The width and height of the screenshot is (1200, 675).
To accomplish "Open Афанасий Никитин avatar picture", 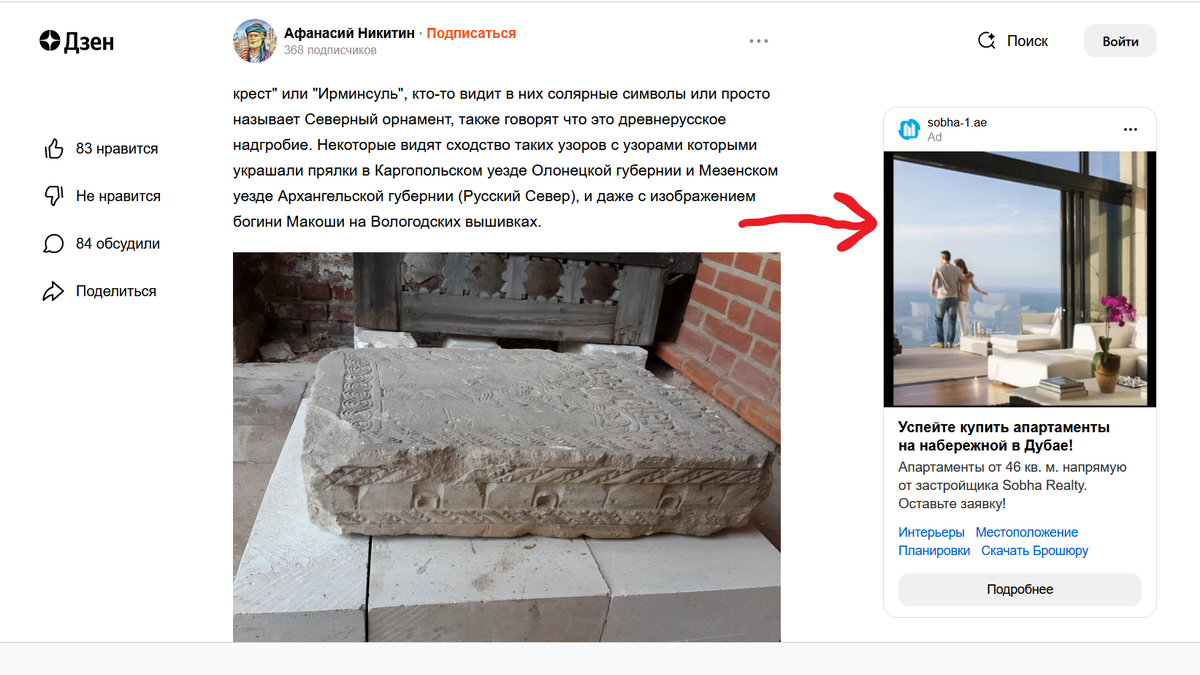I will (x=254, y=41).
